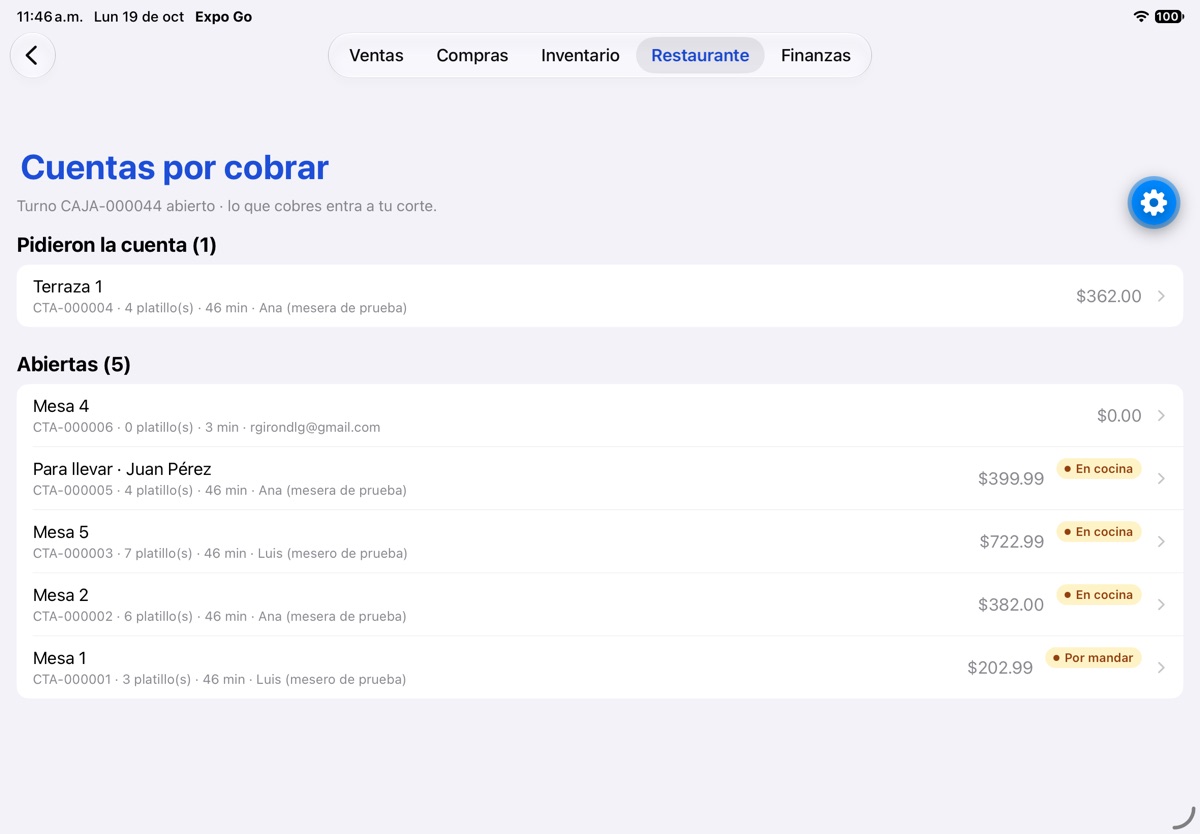Open the Mesa 4 row chevron
The width and height of the screenshot is (1200, 834).
click(x=1161, y=415)
